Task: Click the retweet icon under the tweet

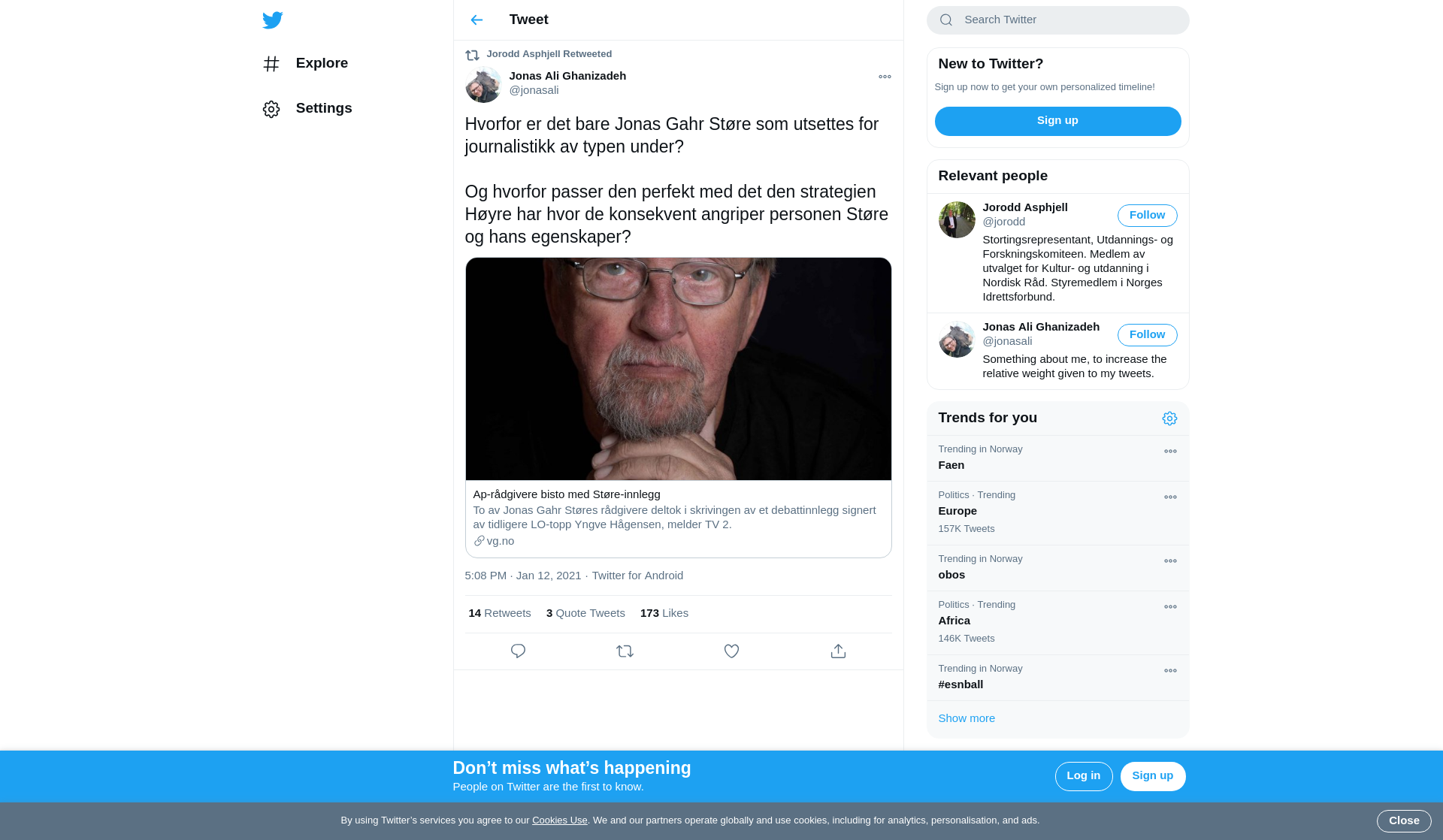Action: point(625,651)
